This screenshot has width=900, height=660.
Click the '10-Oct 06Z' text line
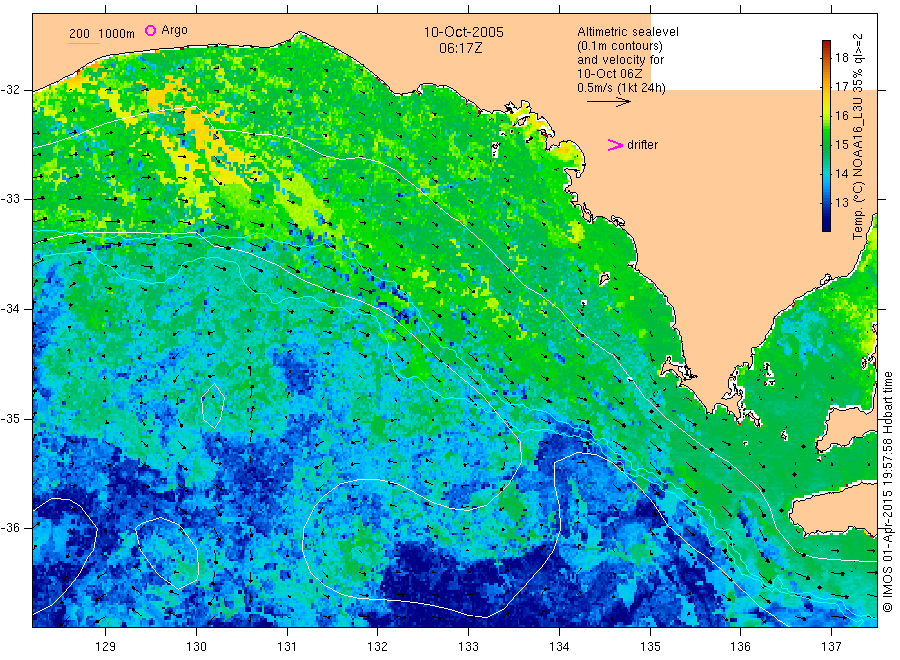(x=610, y=73)
